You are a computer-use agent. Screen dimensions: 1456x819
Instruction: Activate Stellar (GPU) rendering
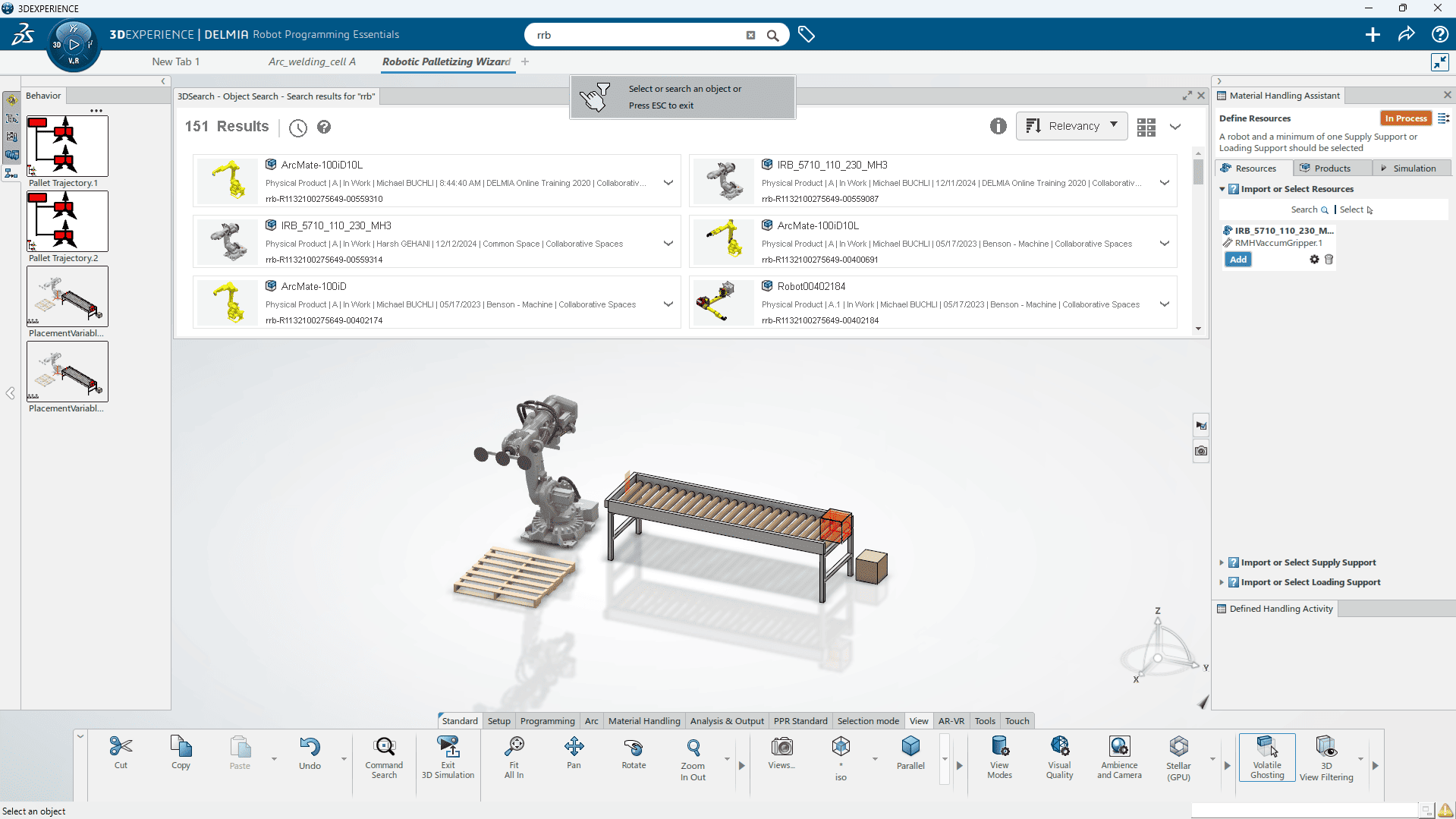tap(1178, 757)
